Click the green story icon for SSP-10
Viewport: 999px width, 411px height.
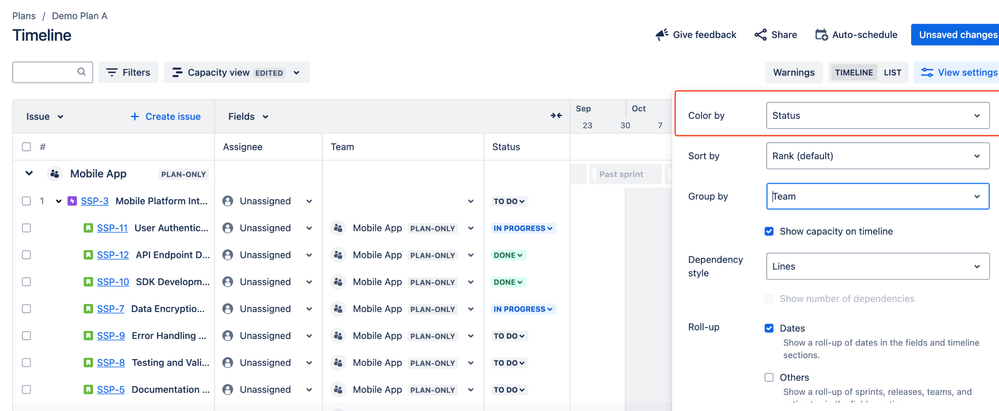[89, 282]
